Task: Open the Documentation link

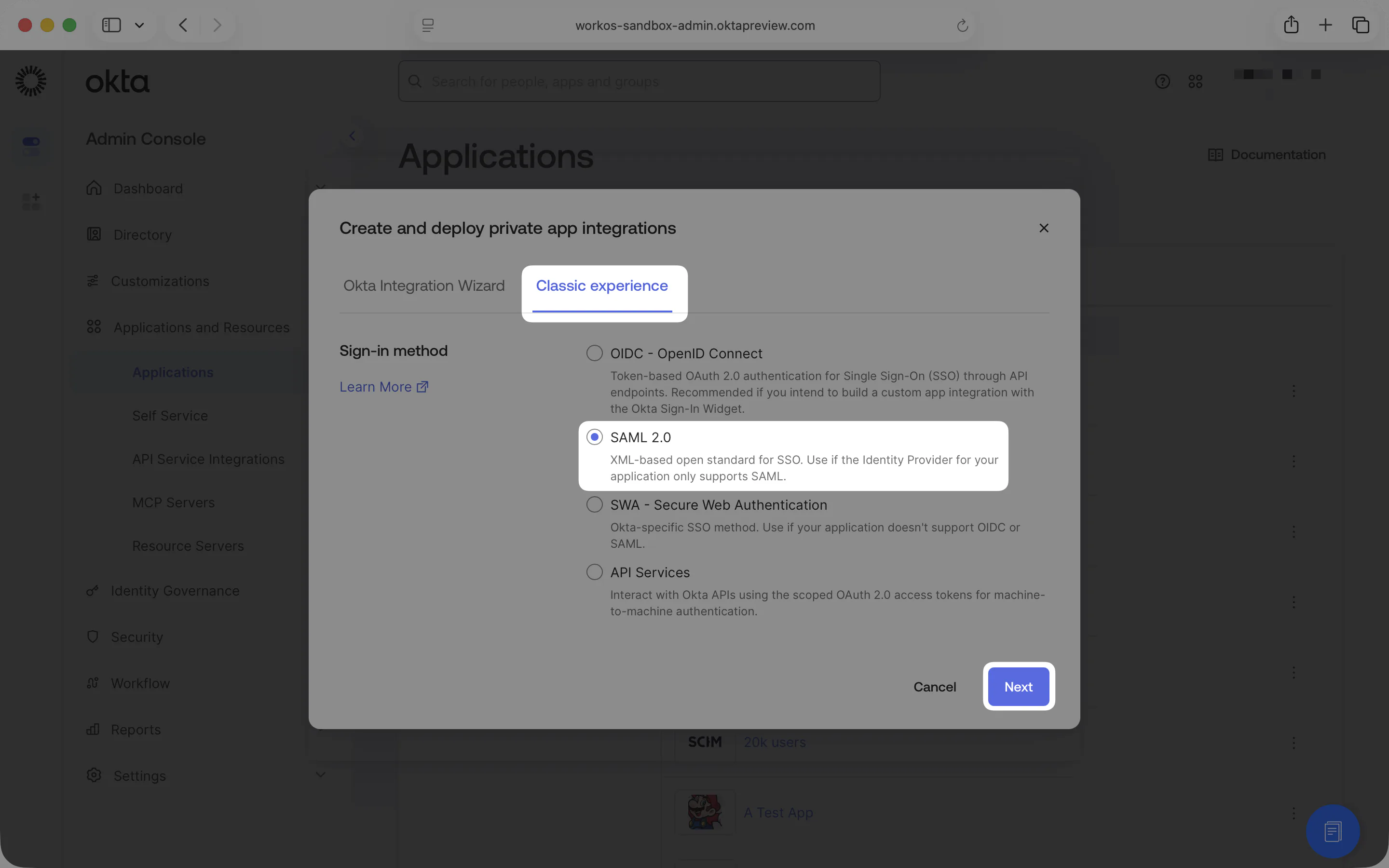Action: [1267, 154]
